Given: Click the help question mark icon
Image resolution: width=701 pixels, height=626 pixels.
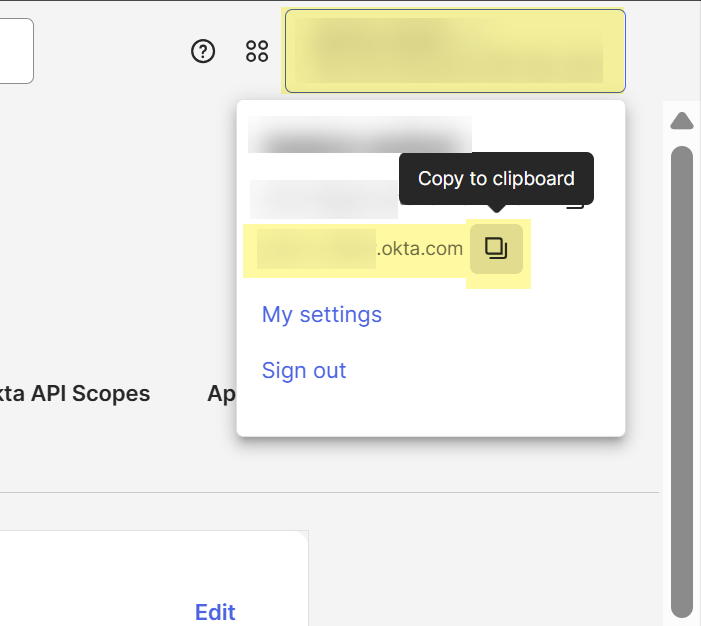Looking at the screenshot, I should (x=203, y=51).
